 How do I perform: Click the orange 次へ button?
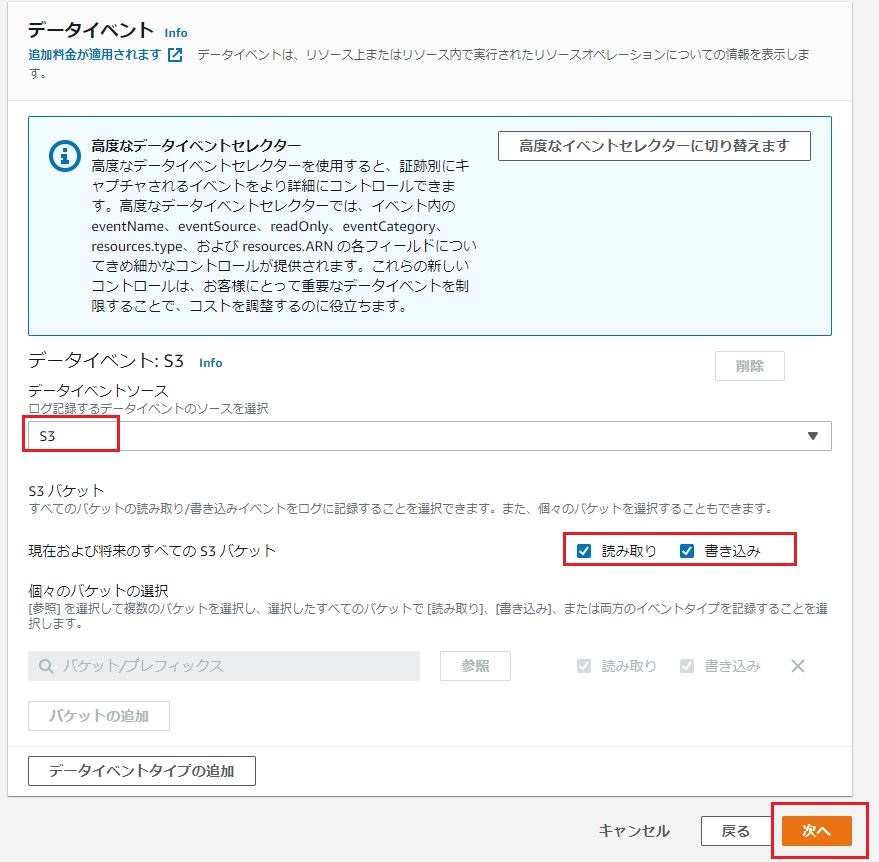click(x=816, y=831)
